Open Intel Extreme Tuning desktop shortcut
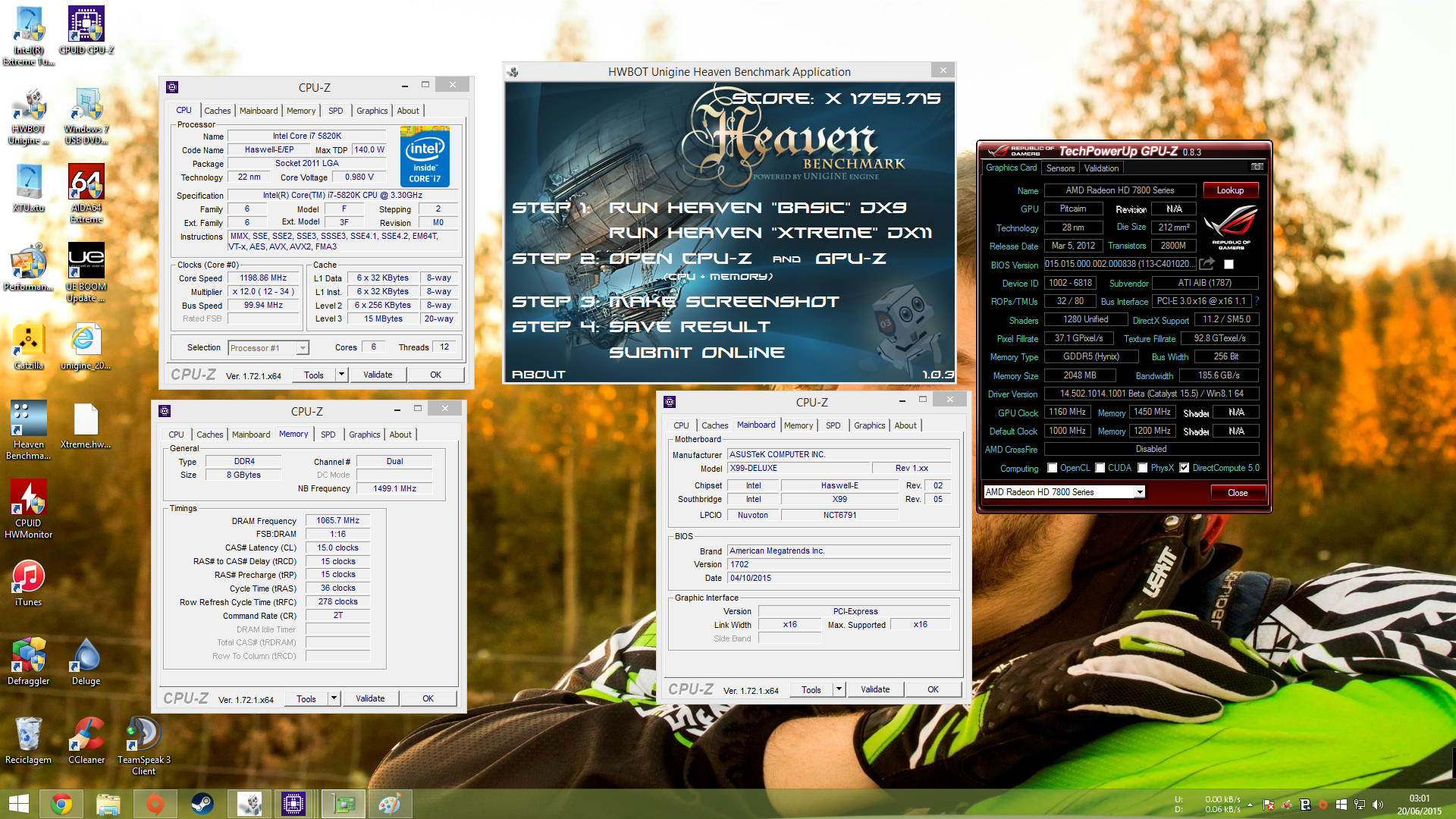Image resolution: width=1456 pixels, height=819 pixels. 29,36
